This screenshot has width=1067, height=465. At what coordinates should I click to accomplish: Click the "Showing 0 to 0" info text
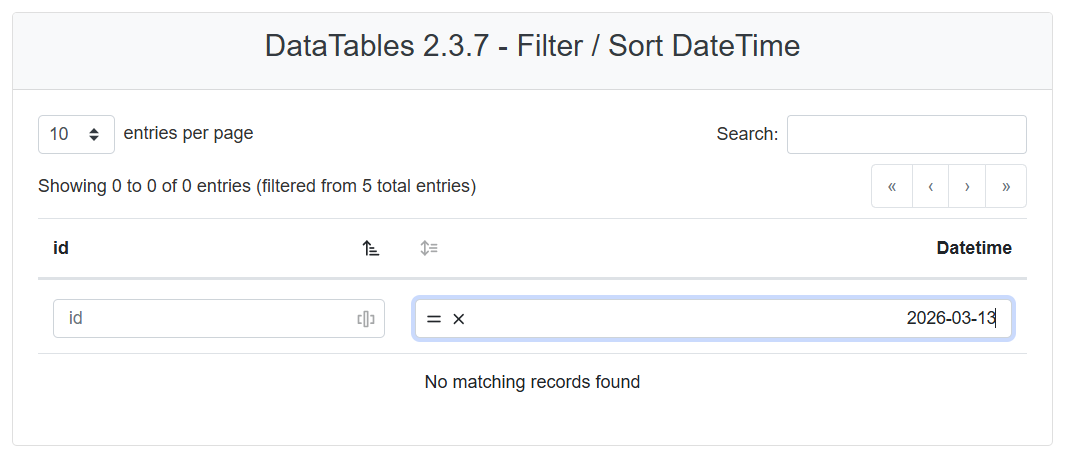256,186
